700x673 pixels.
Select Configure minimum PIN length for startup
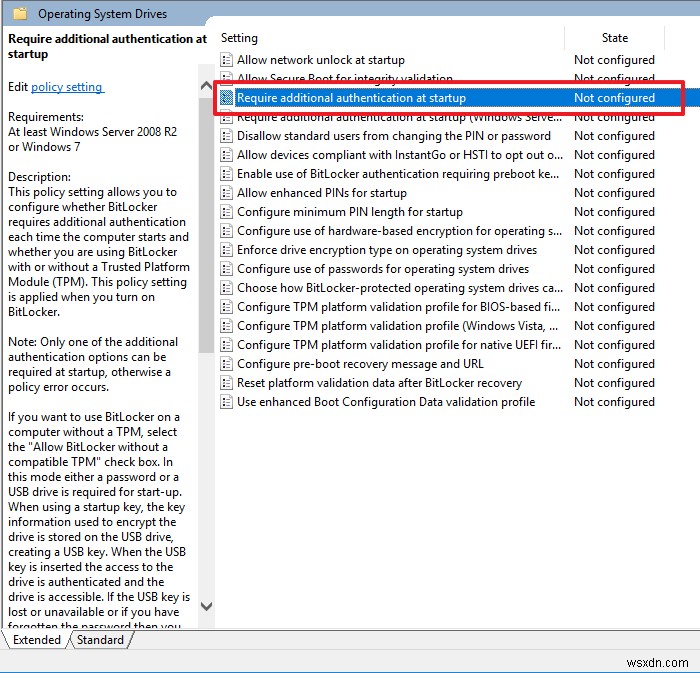350,212
